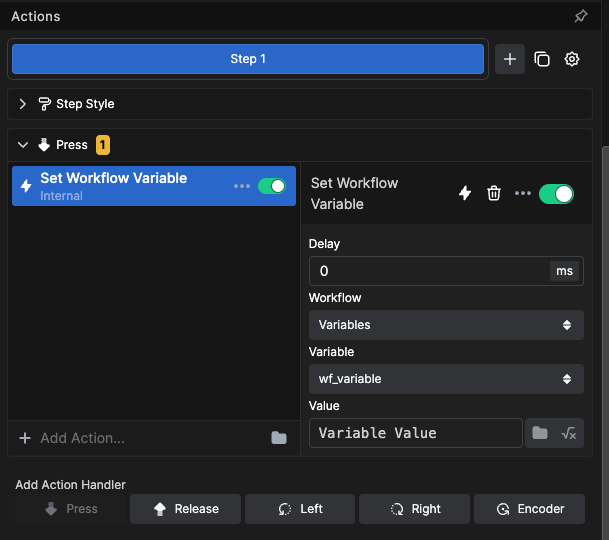Screen dimensions: 609x540
Task: Open folder icon next to Value field
Action: (x=540, y=433)
